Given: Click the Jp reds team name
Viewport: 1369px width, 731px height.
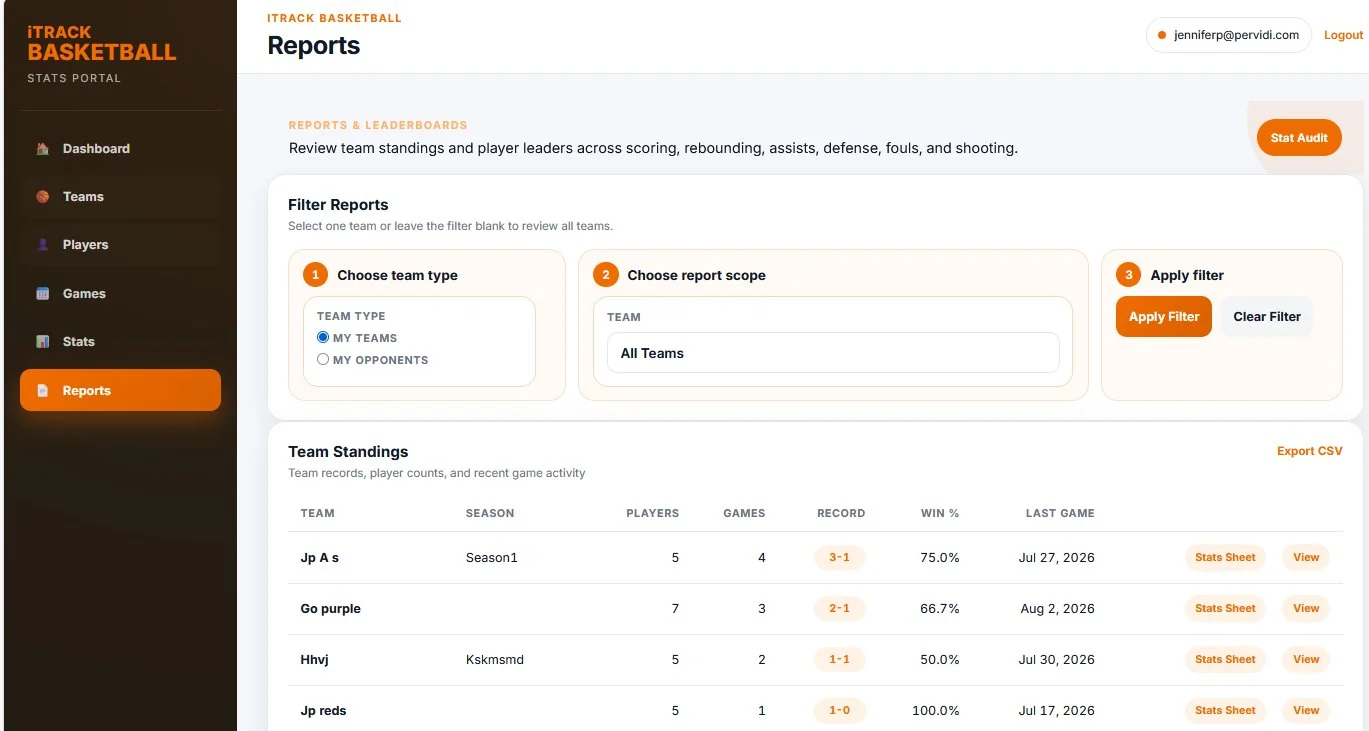Looking at the screenshot, I should 324,711.
